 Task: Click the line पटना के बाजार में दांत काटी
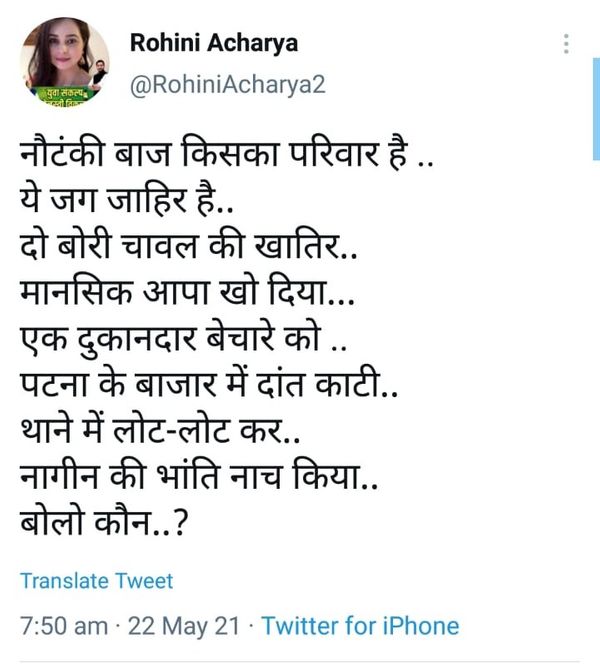click(x=209, y=384)
